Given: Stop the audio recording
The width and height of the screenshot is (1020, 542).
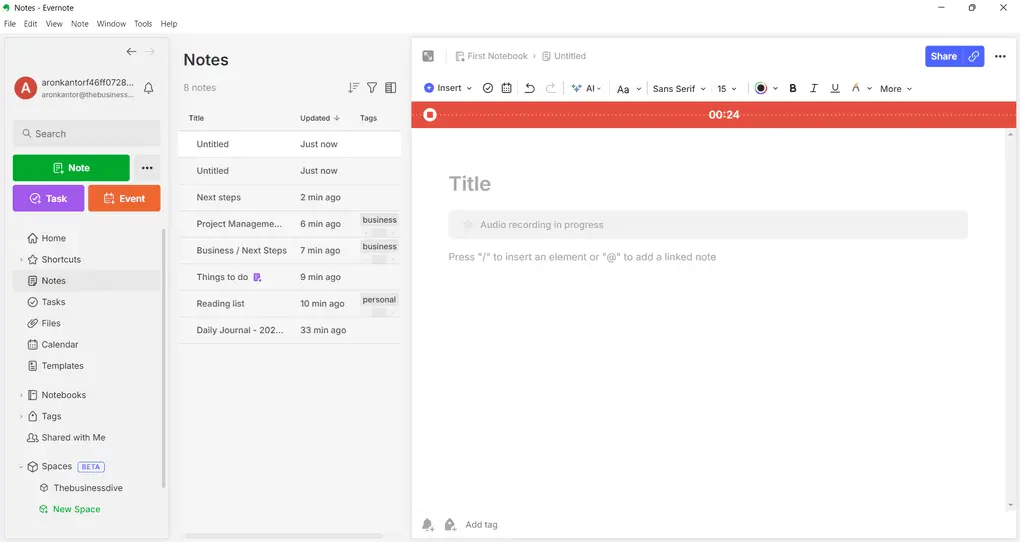Looking at the screenshot, I should point(429,115).
